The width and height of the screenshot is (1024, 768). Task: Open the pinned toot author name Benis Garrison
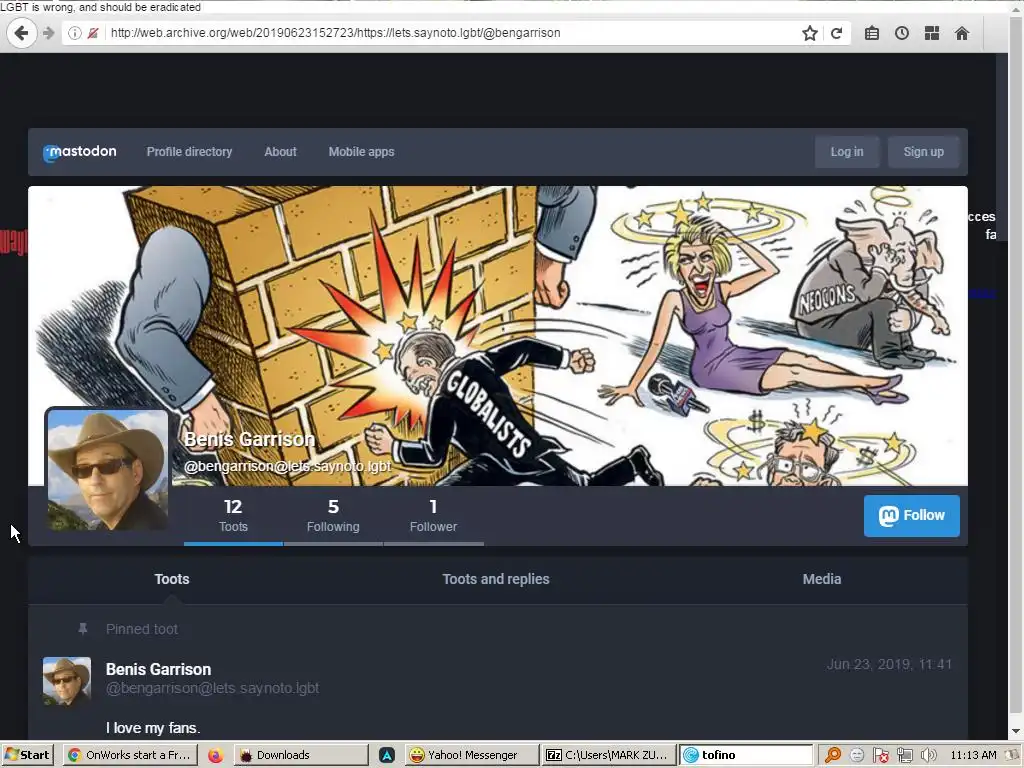point(159,669)
